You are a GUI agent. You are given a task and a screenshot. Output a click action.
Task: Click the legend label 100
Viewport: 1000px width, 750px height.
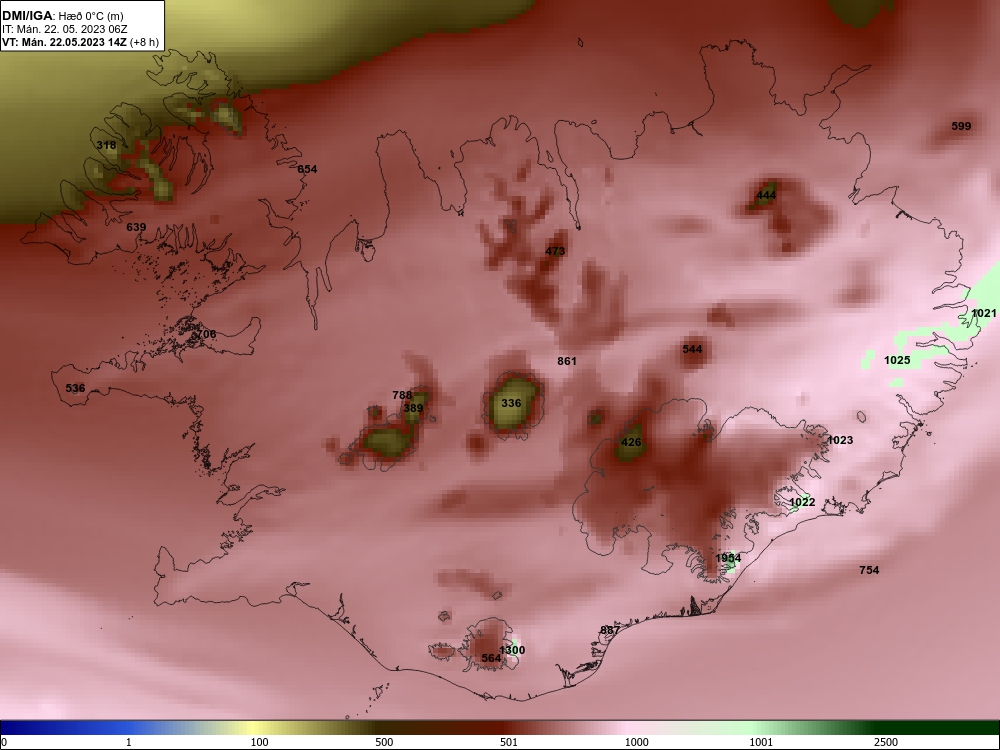click(259, 742)
